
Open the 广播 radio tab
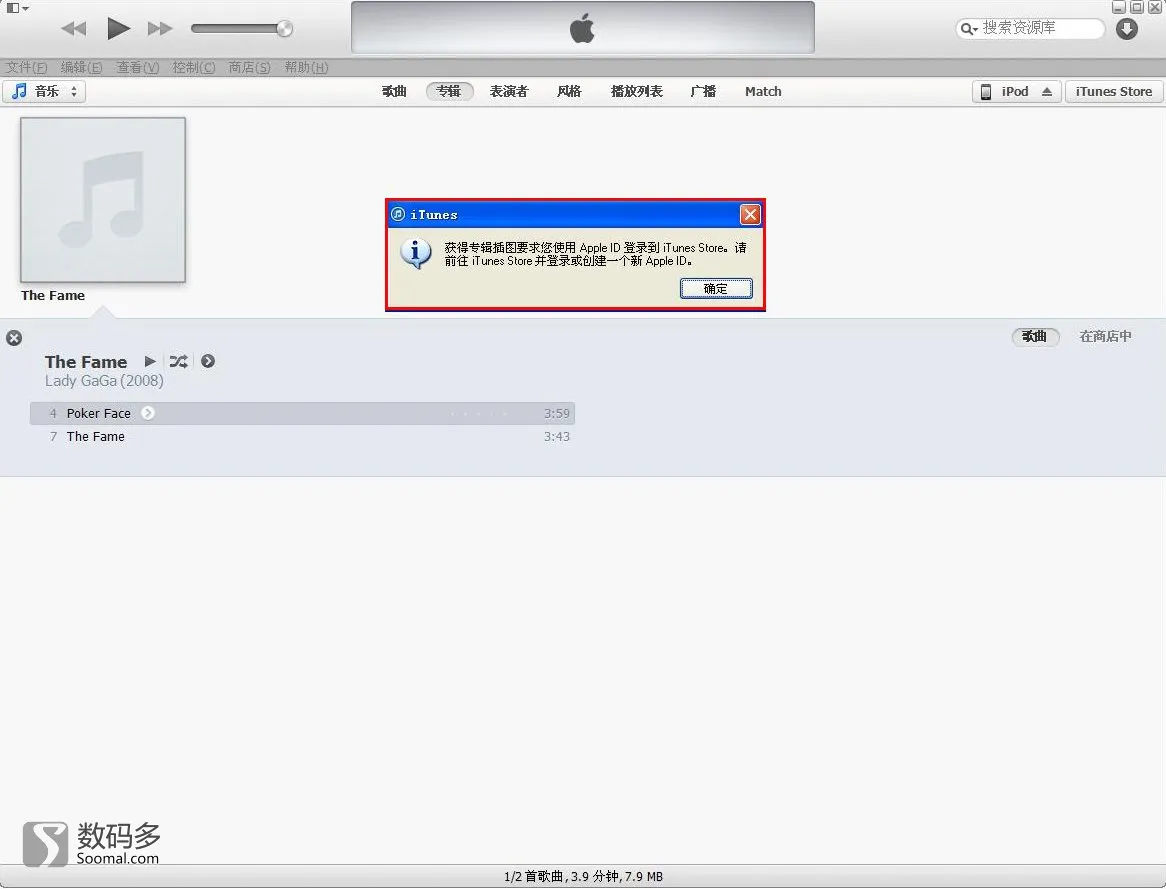703,92
